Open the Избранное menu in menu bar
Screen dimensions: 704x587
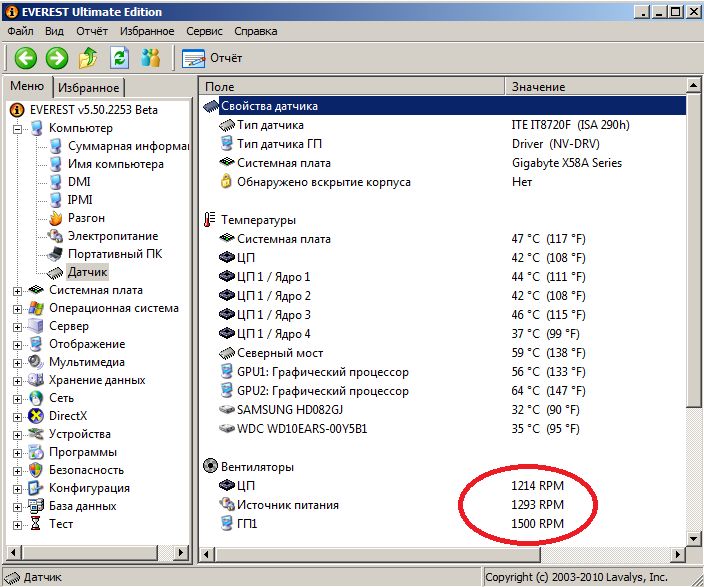tap(147, 31)
